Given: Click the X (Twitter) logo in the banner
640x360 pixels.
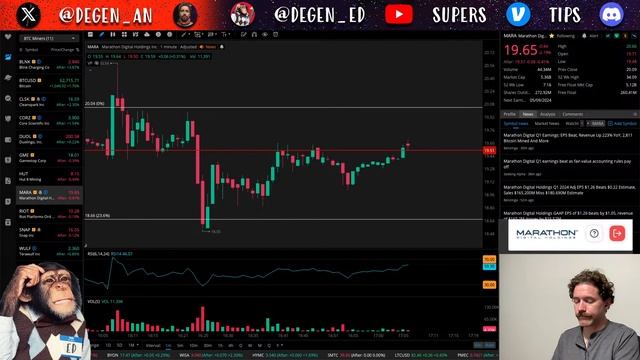Looking at the screenshot, I should pyautogui.click(x=28, y=15).
